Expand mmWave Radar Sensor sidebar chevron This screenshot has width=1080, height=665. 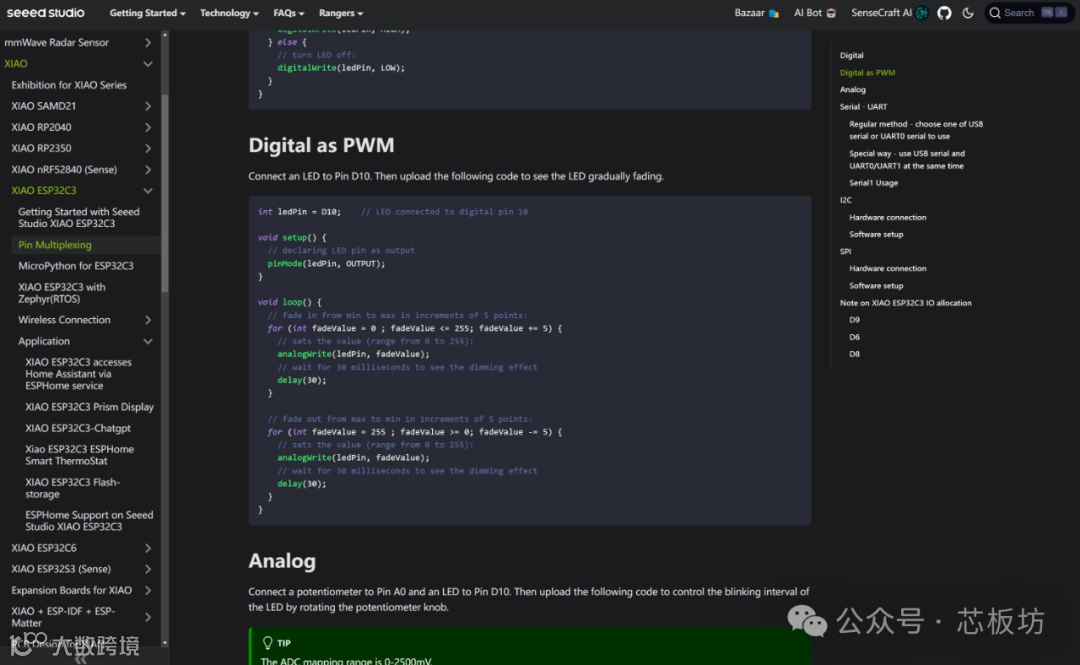[x=147, y=43]
